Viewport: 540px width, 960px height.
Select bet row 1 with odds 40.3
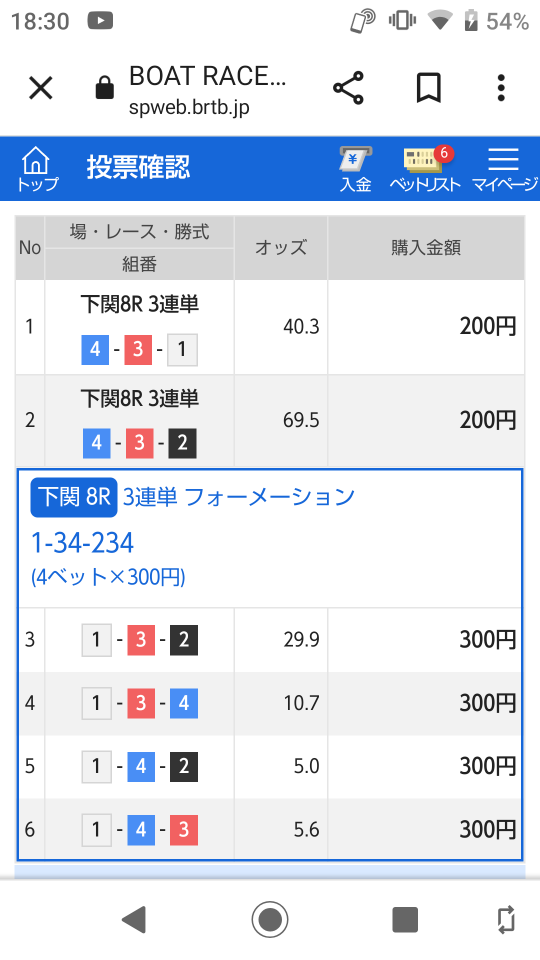click(x=270, y=327)
